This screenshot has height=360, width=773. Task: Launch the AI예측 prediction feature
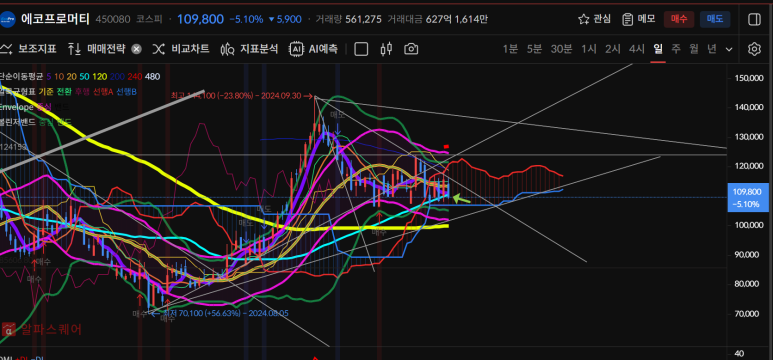pos(314,49)
